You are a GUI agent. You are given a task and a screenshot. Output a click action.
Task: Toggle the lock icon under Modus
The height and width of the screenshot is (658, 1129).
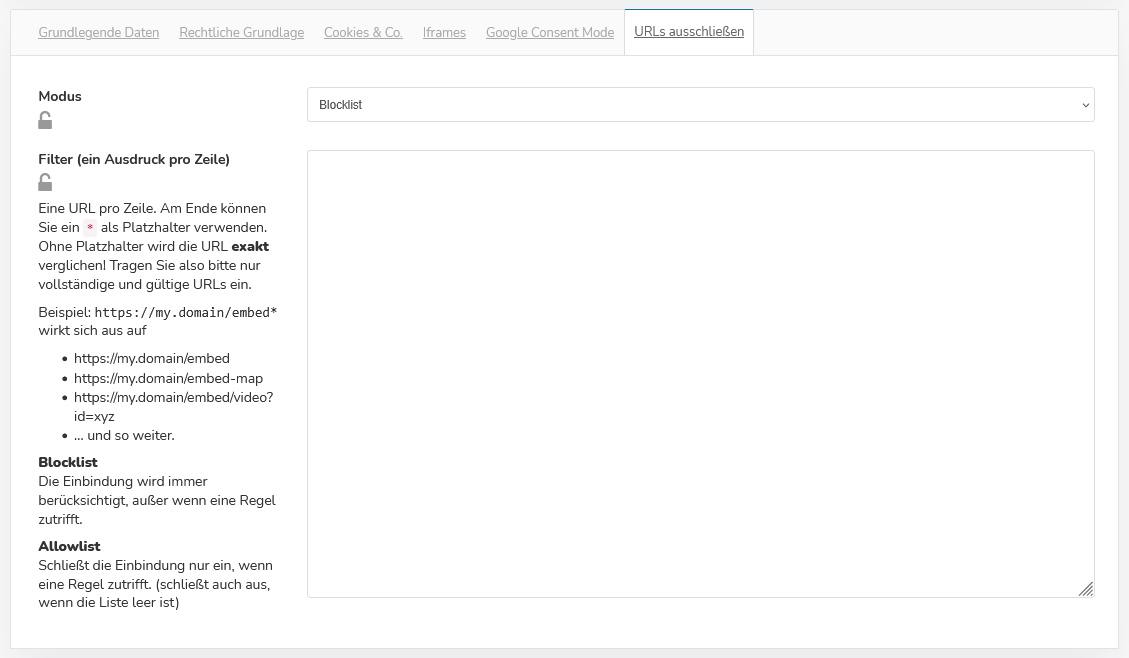pyautogui.click(x=45, y=121)
